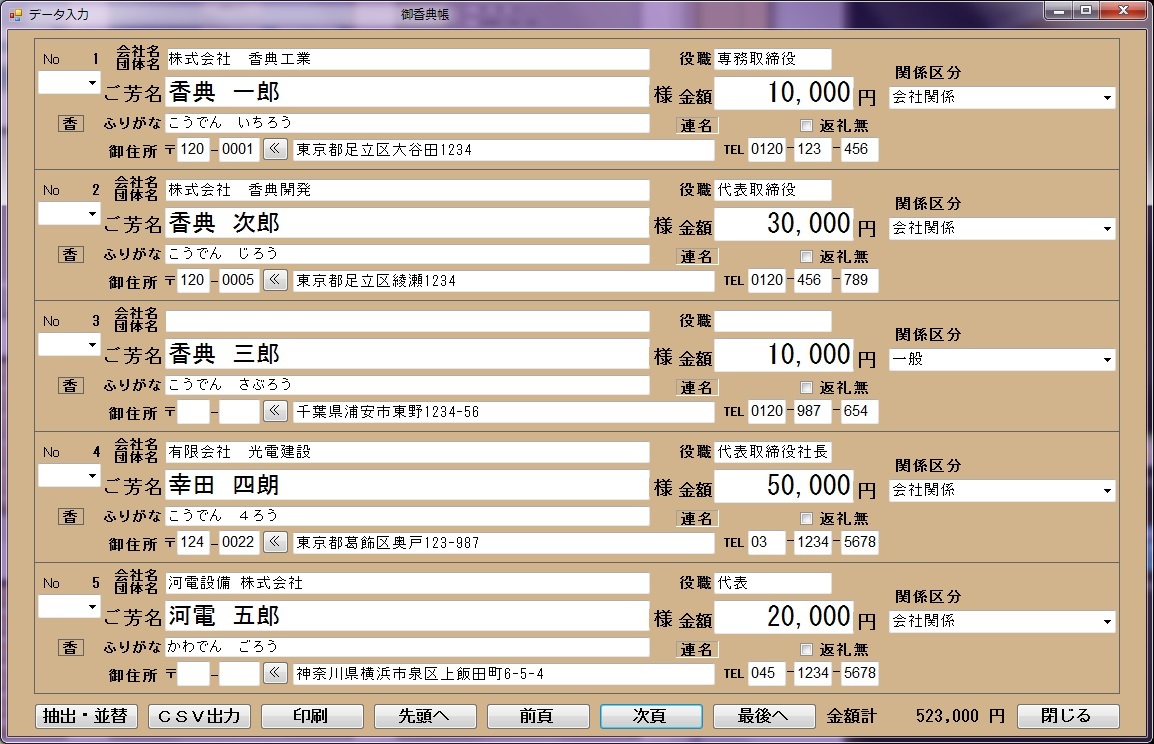This screenshot has height=744, width=1154.
Task: Jump to last page with 最後へ
Action: pos(762,716)
